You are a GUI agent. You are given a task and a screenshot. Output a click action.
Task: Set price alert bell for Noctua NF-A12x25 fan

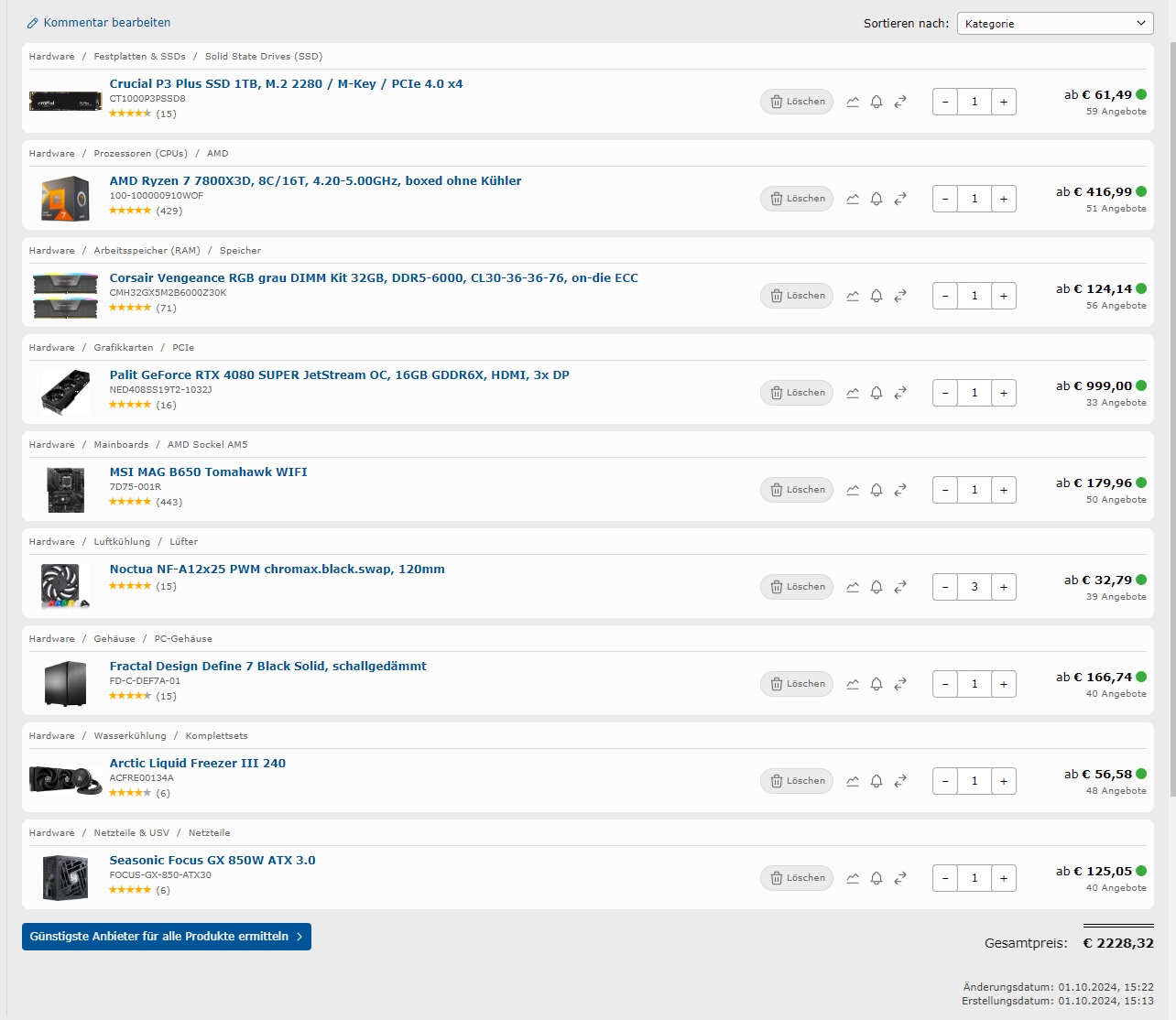[x=877, y=587]
